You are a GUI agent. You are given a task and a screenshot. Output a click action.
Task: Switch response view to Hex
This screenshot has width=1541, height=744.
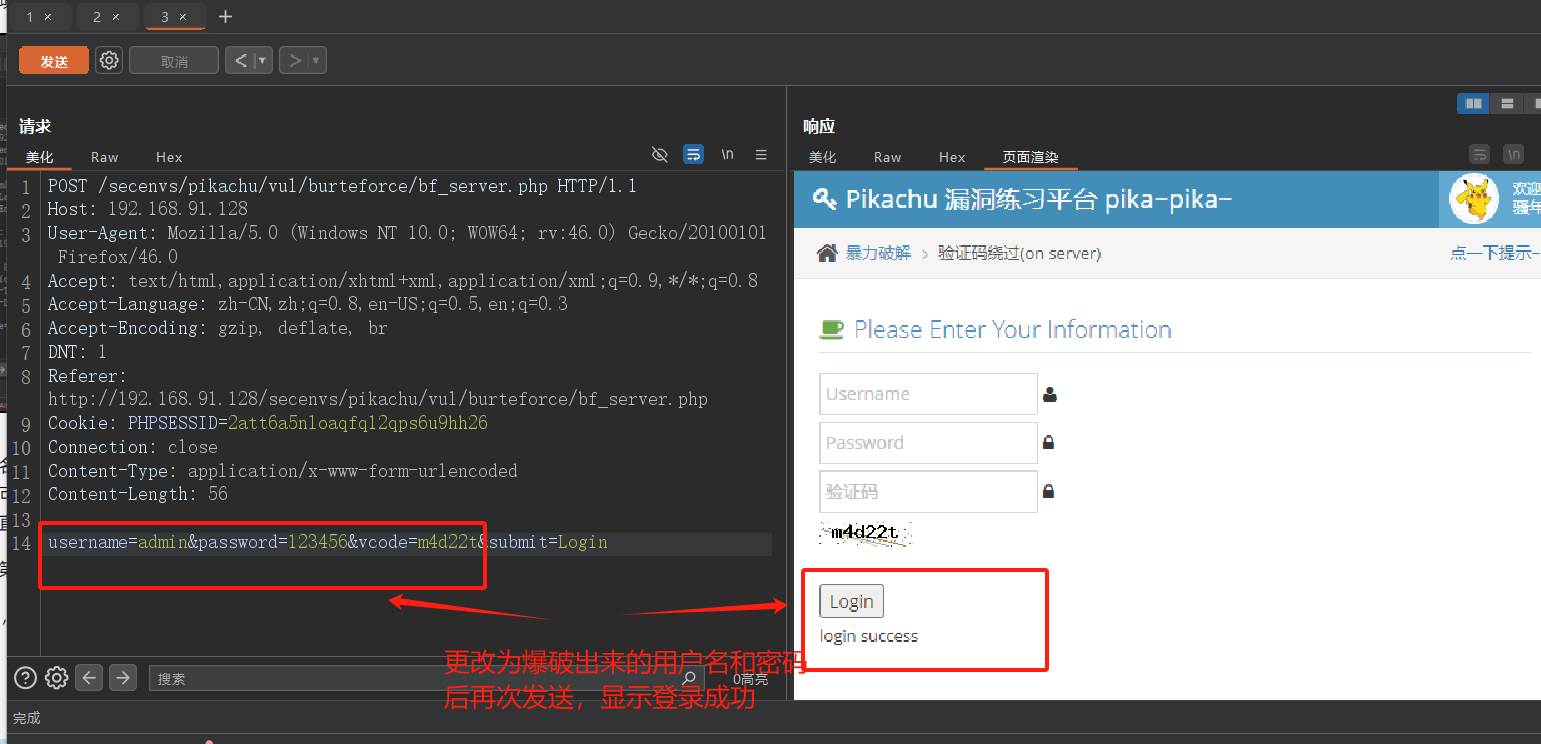952,157
